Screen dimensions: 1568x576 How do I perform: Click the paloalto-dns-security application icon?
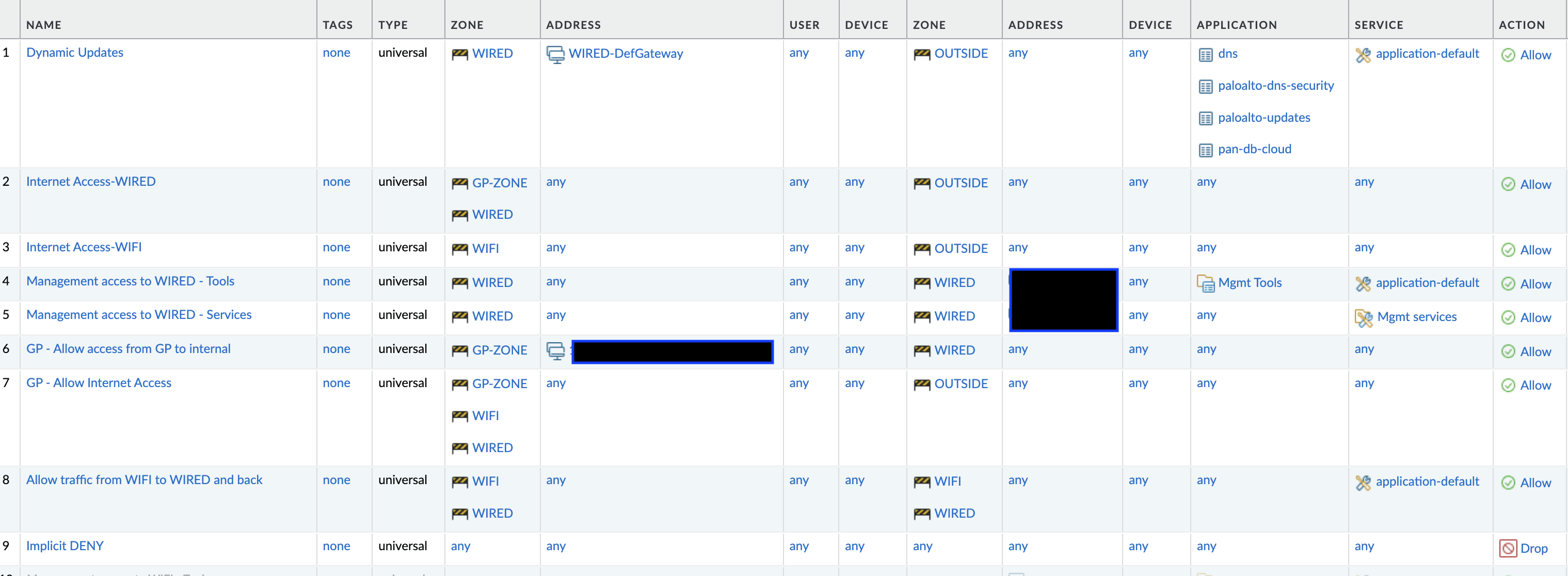[1205, 87]
